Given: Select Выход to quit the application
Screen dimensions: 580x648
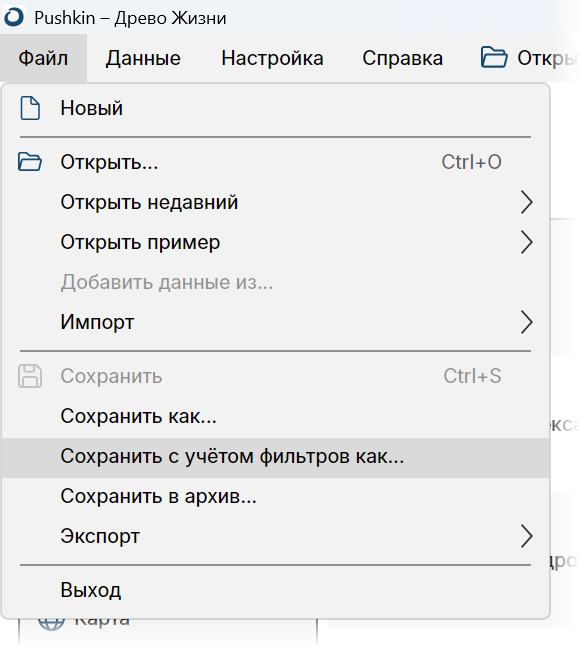Looking at the screenshot, I should (x=276, y=590).
